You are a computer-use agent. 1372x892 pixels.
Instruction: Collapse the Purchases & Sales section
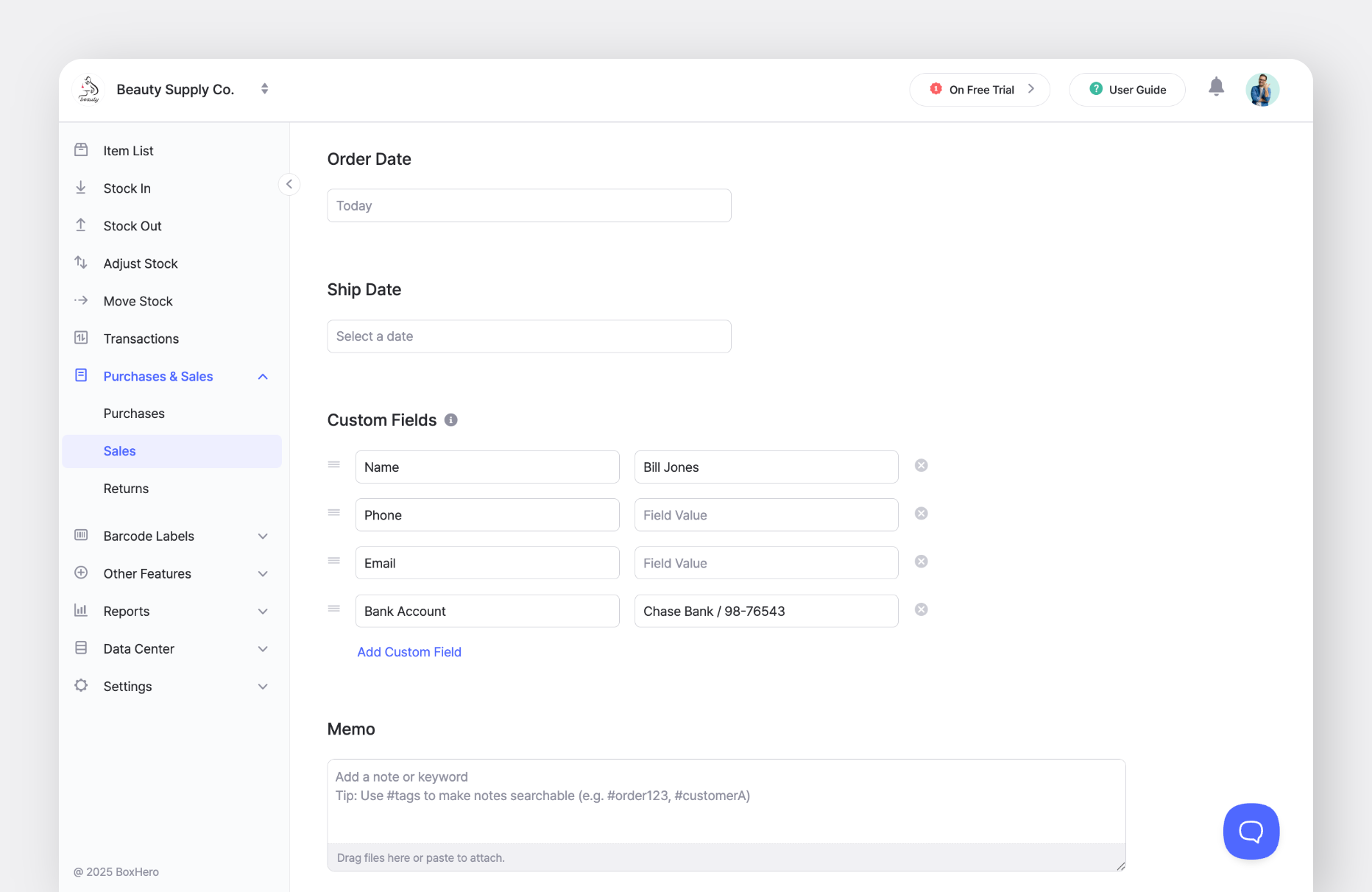pos(263,377)
